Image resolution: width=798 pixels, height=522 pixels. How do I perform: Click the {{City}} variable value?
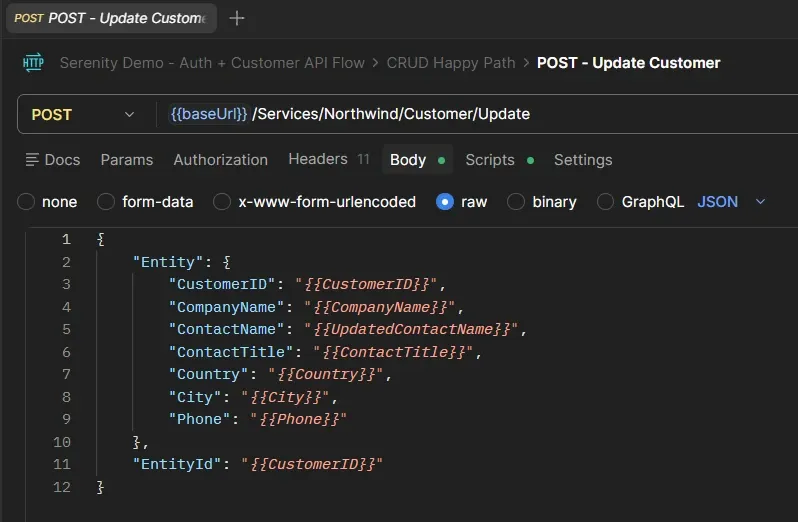[x=286, y=397]
